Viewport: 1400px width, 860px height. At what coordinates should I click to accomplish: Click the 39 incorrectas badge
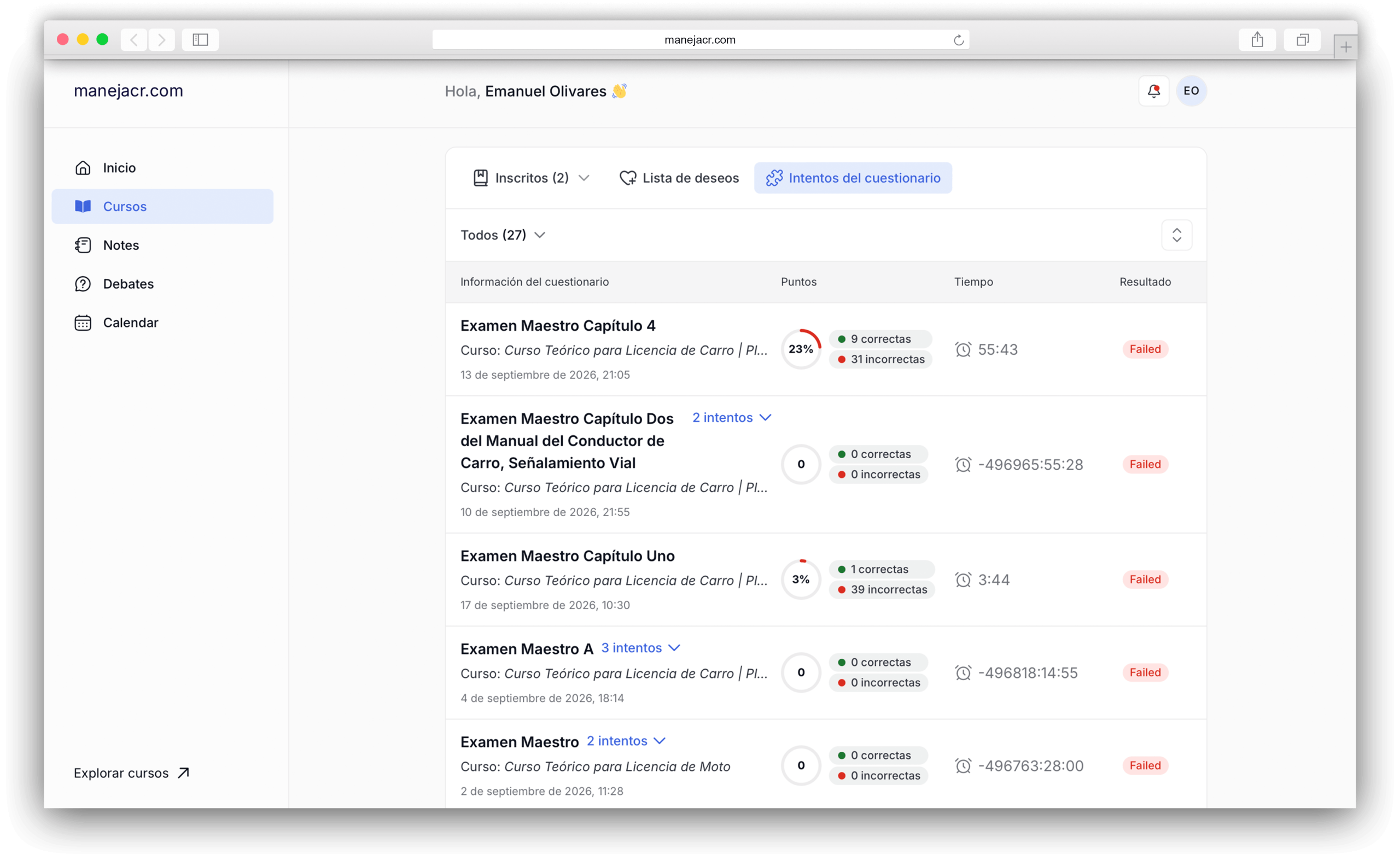pos(882,590)
